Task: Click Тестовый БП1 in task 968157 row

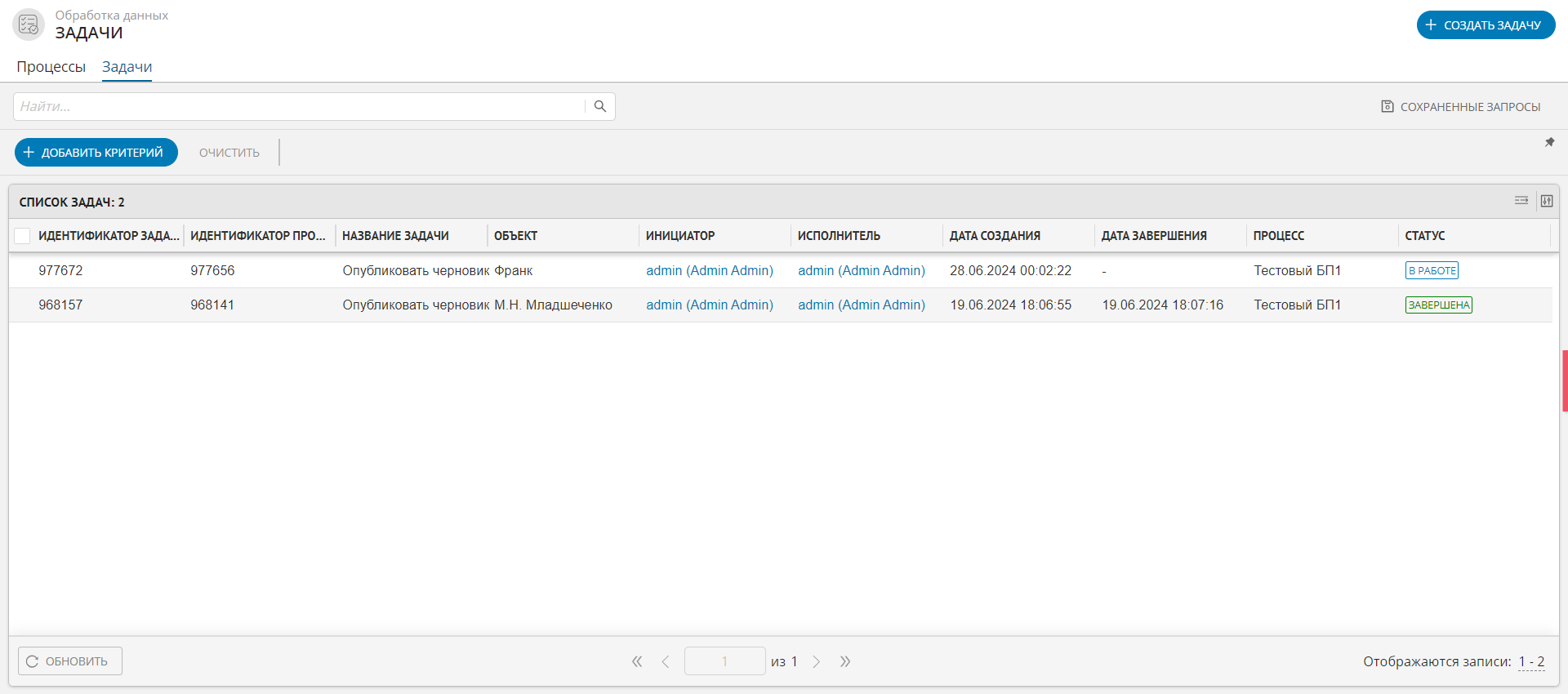Action: (x=1297, y=305)
